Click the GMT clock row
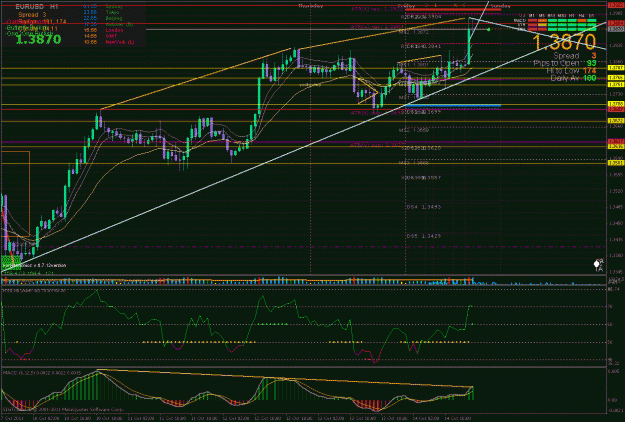This screenshot has height=422, width=625. 100,35
